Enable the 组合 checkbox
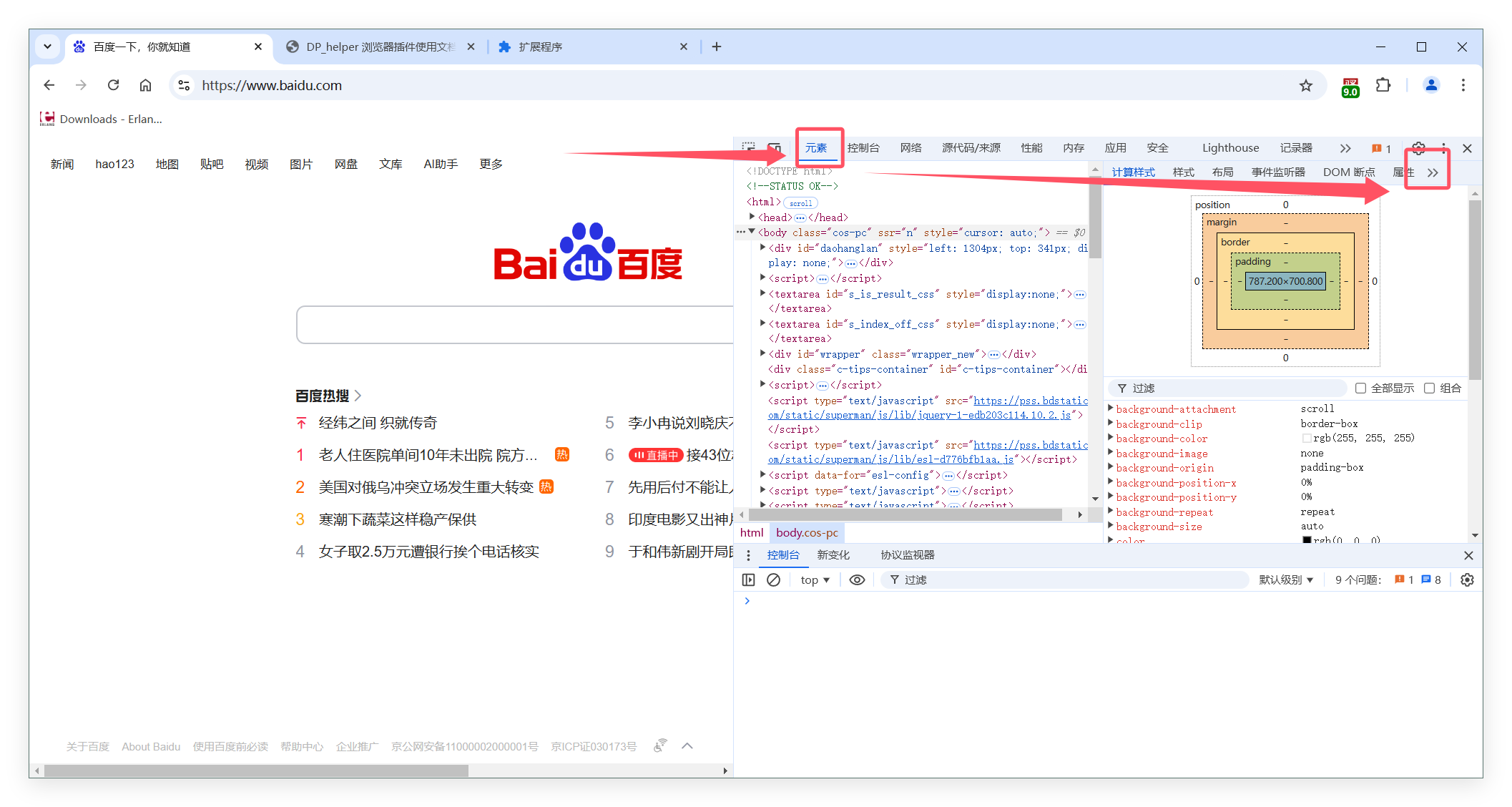This screenshot has width=1512, height=807. tap(1429, 388)
